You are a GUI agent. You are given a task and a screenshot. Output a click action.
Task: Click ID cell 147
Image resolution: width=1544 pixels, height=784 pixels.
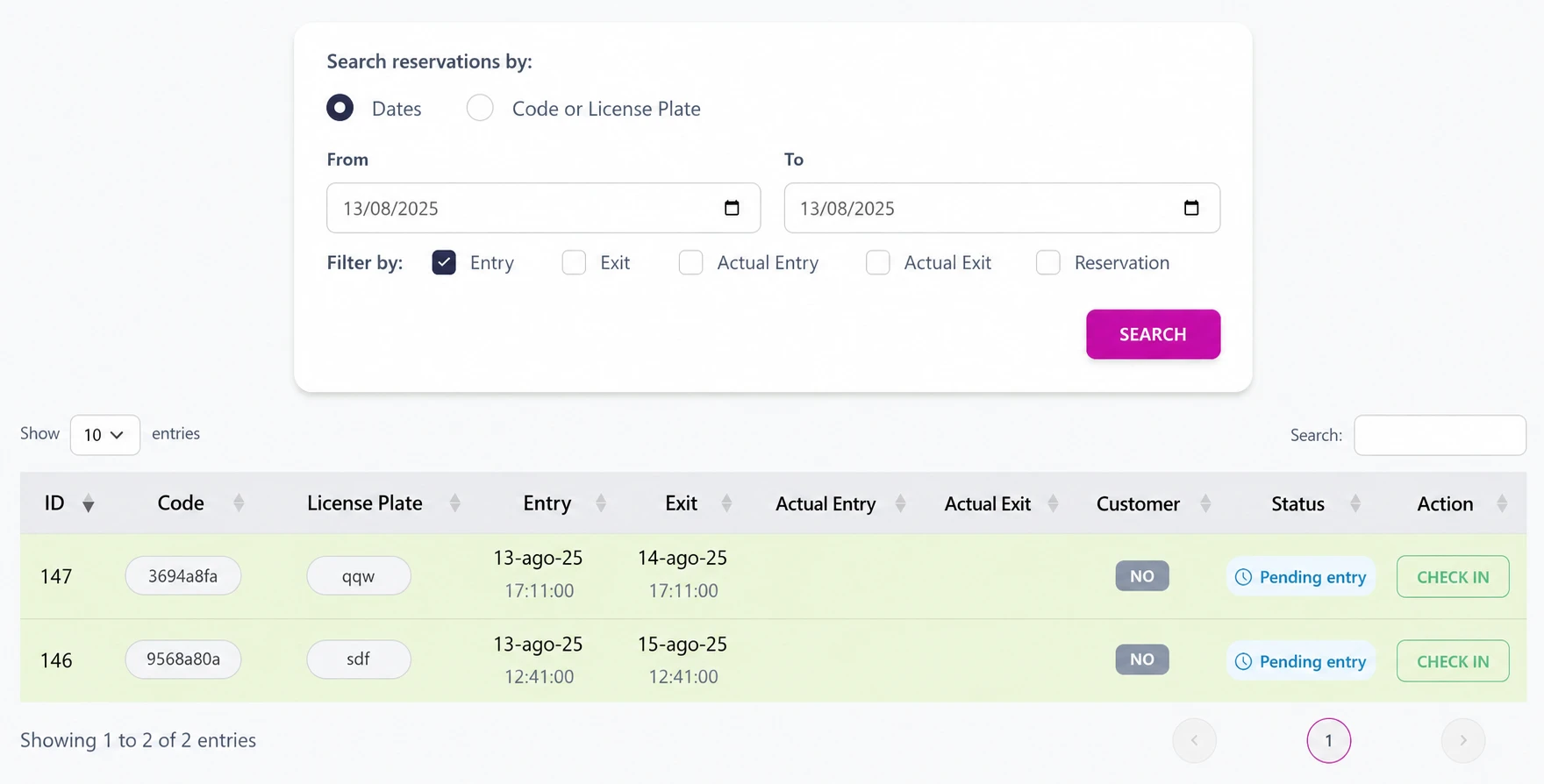pyautogui.click(x=56, y=576)
